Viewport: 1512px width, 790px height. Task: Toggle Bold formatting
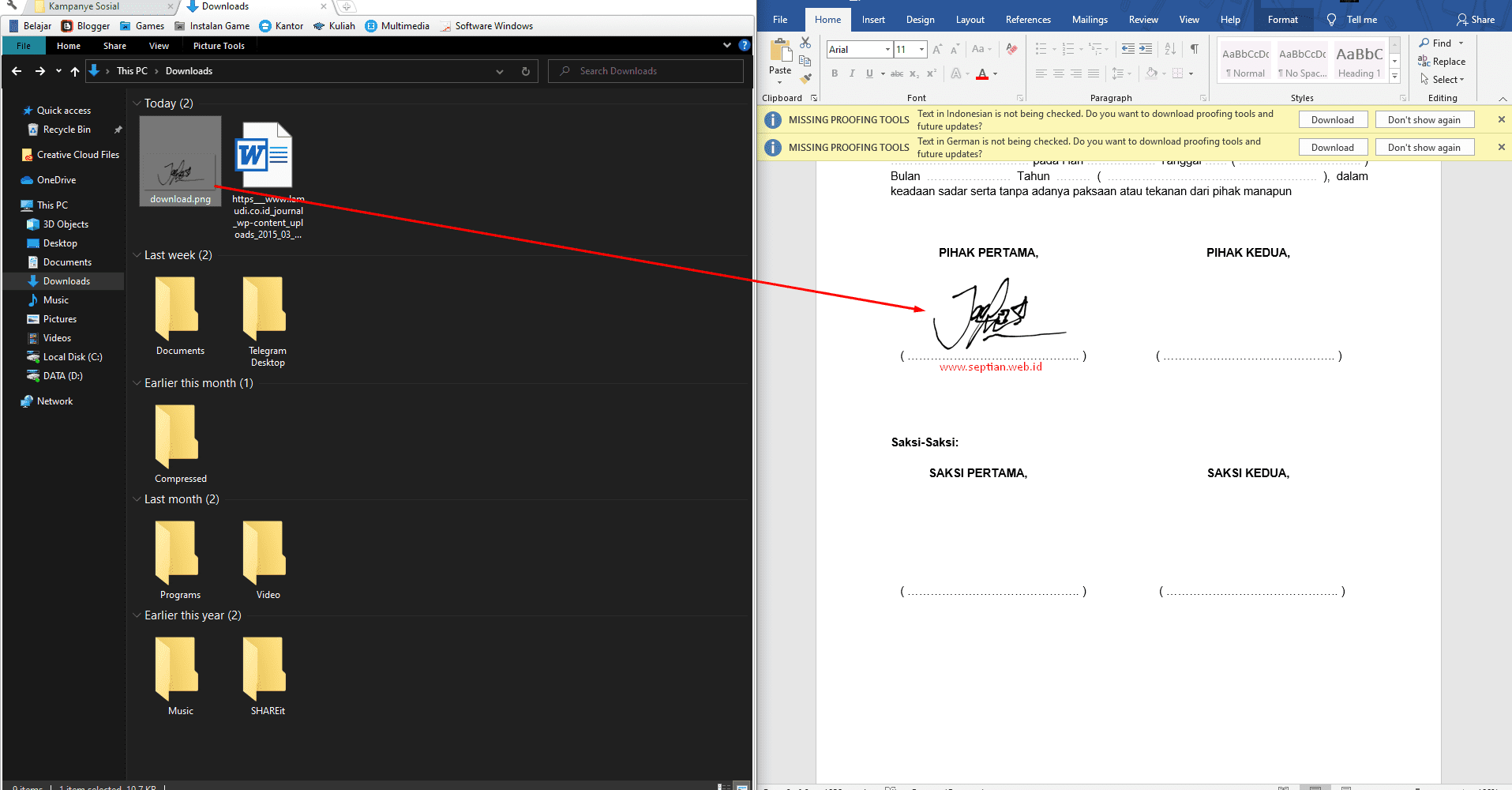(835, 73)
